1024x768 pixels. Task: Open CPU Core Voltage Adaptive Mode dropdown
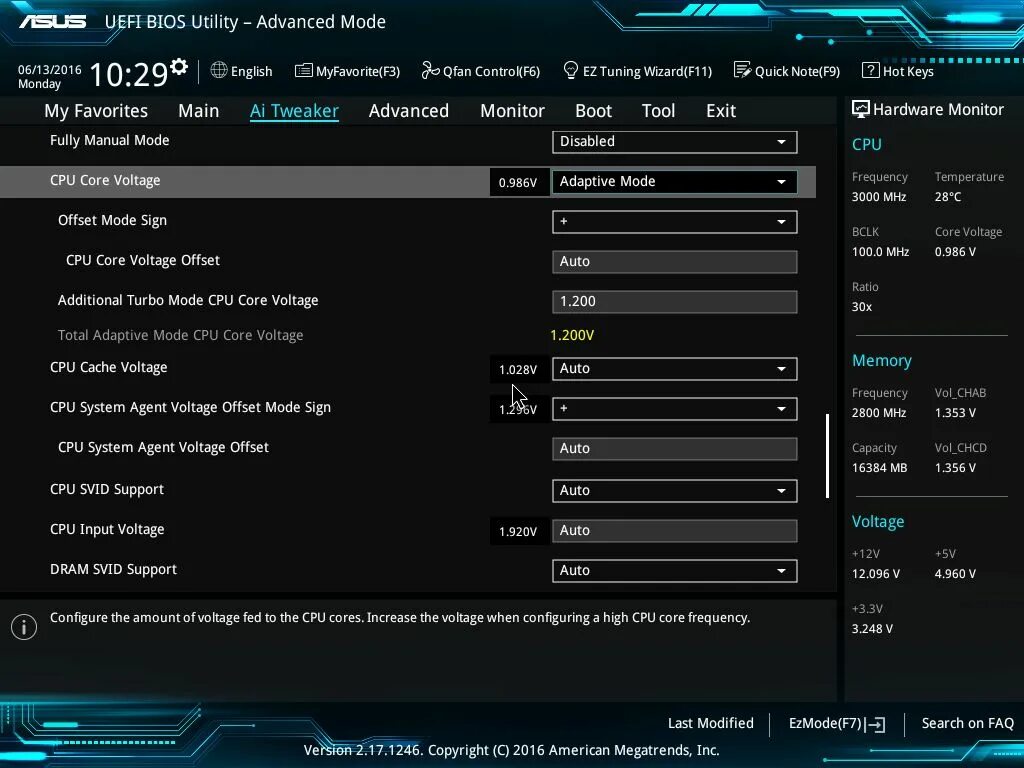(x=674, y=182)
